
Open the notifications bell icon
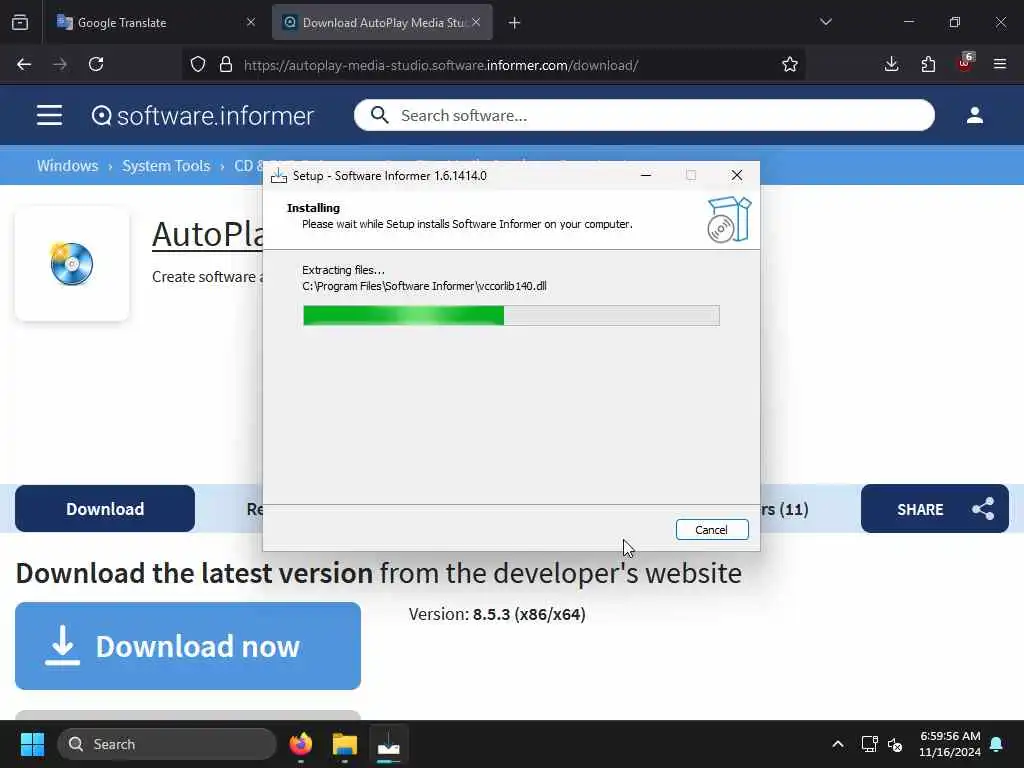click(x=997, y=744)
